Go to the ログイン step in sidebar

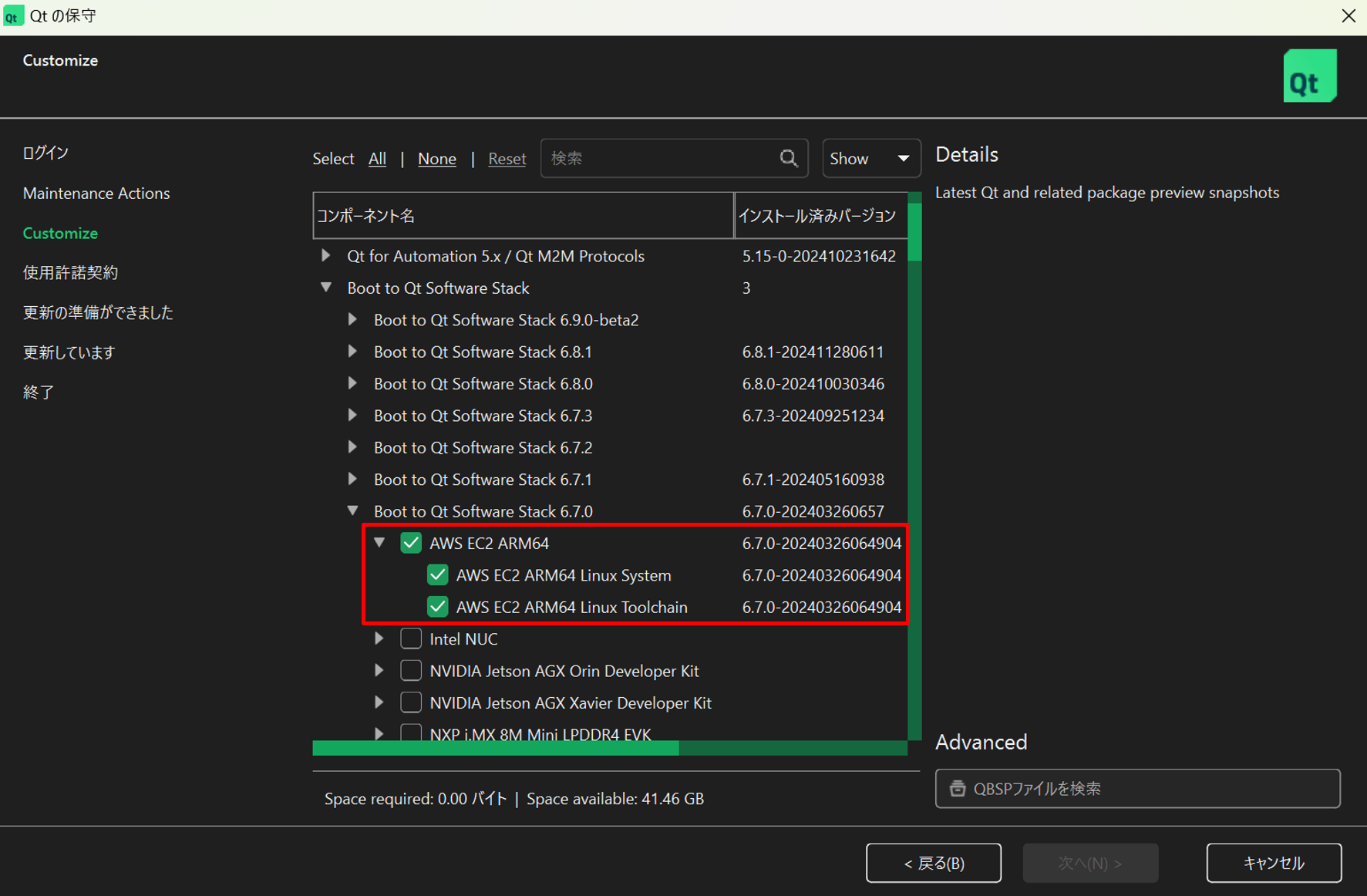[x=45, y=153]
